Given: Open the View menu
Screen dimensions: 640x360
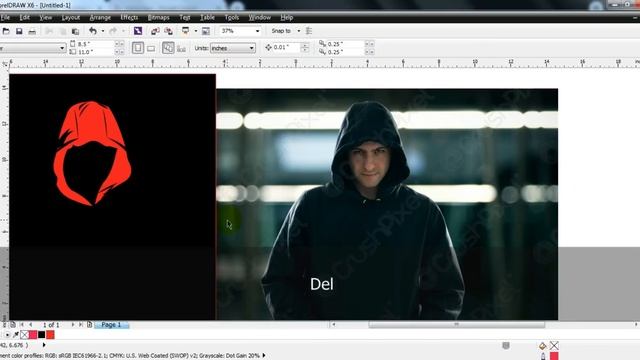Looking at the screenshot, I should [x=46, y=17].
